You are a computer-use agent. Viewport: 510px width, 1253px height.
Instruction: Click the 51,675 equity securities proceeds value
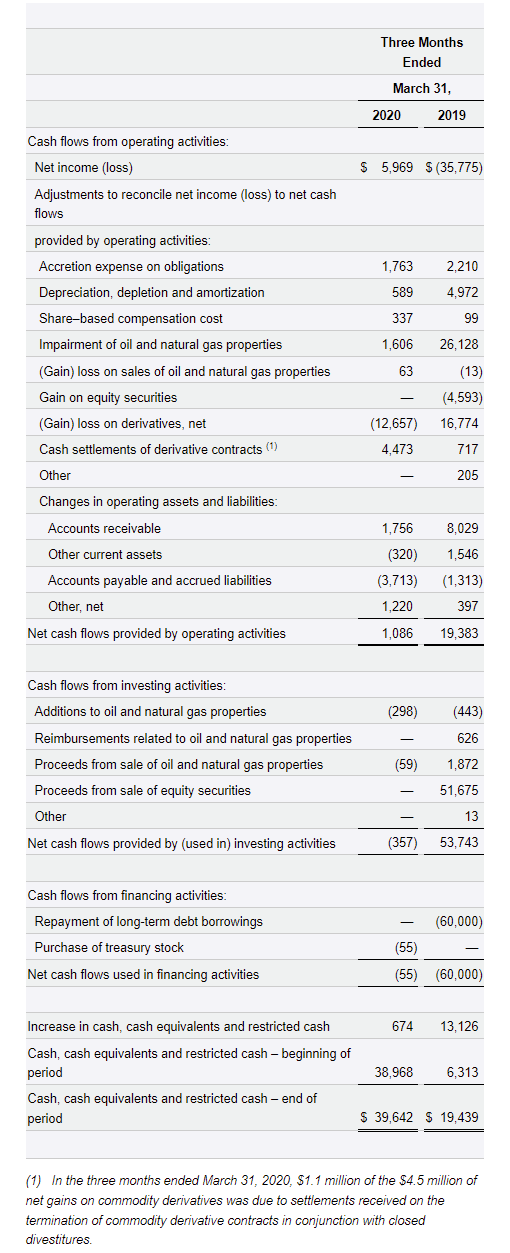[x=459, y=790]
